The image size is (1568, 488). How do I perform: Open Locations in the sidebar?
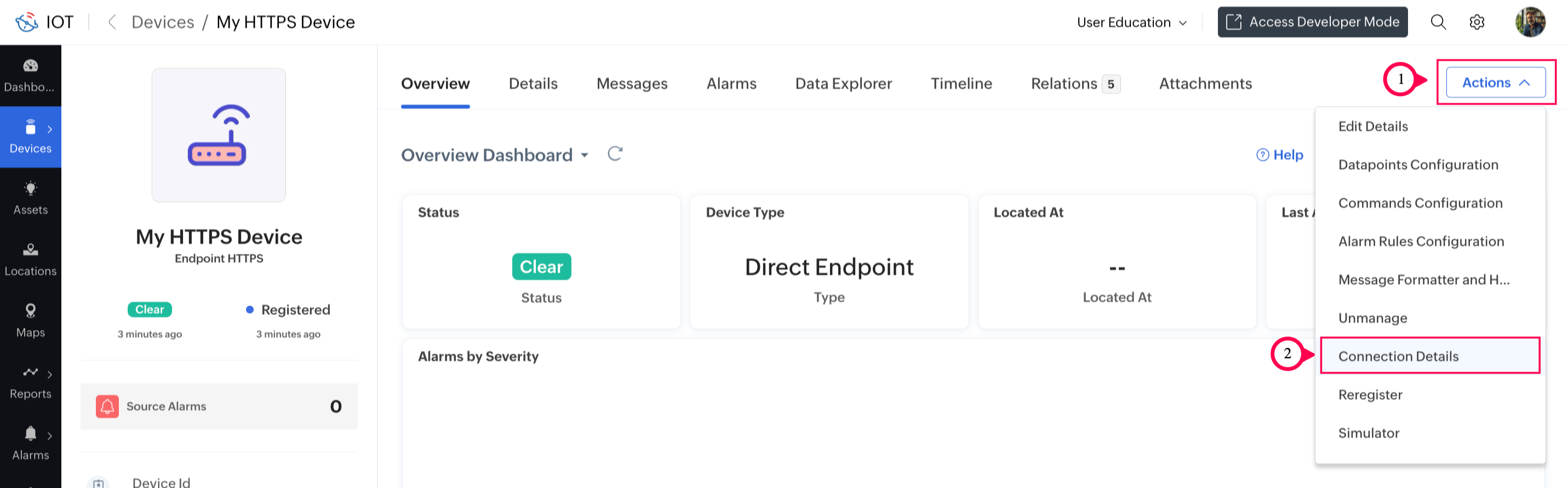pos(31,259)
